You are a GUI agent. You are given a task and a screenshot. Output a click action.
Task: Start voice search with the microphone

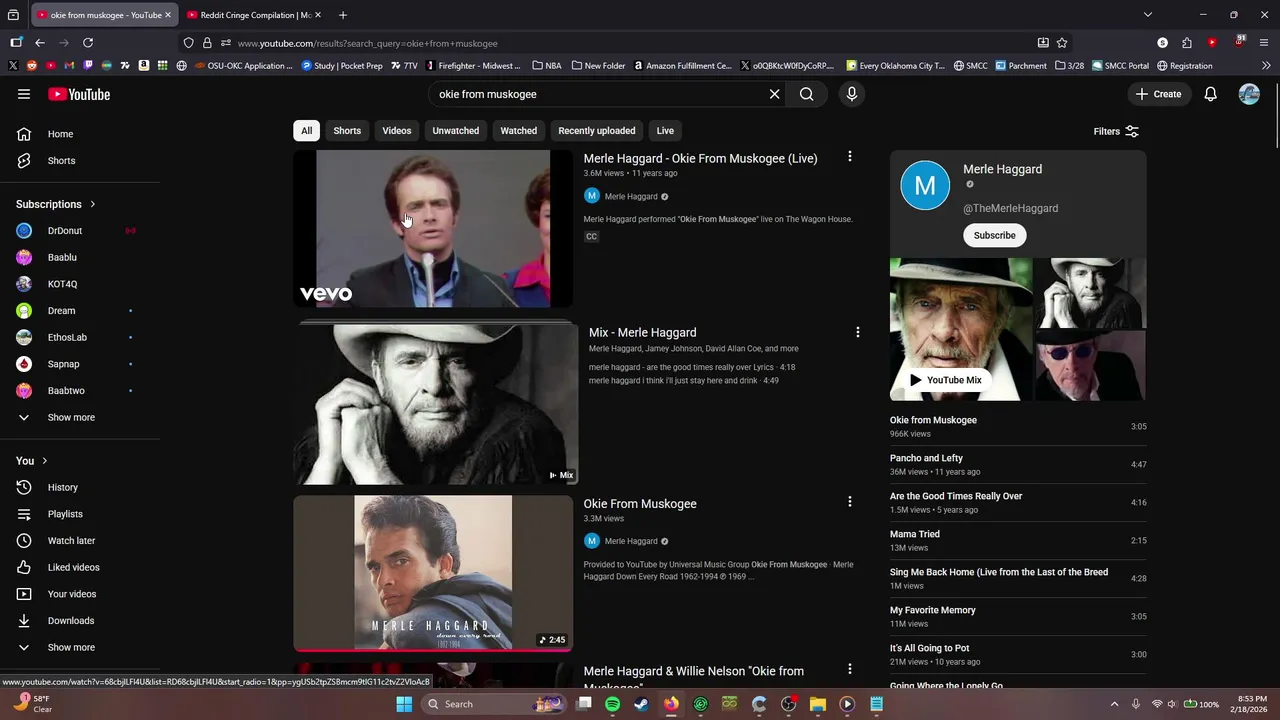852,94
